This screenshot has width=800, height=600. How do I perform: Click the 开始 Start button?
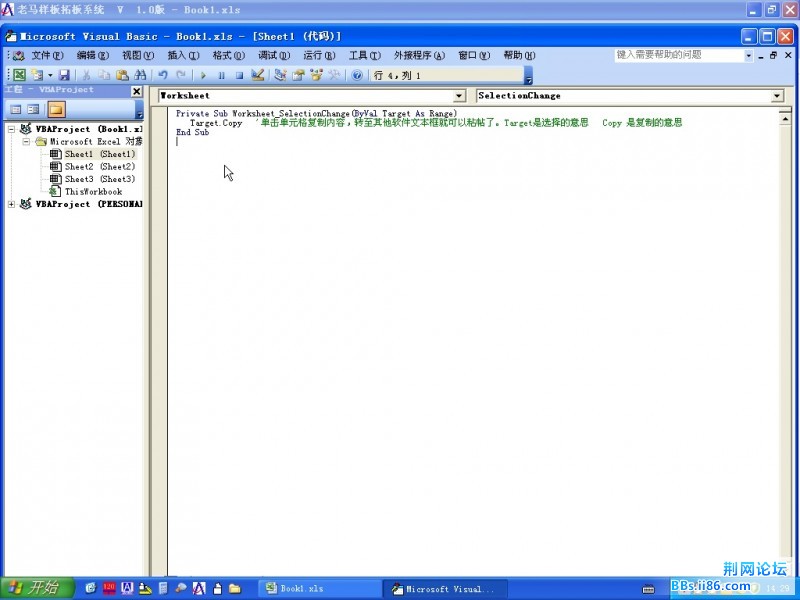pyautogui.click(x=33, y=588)
